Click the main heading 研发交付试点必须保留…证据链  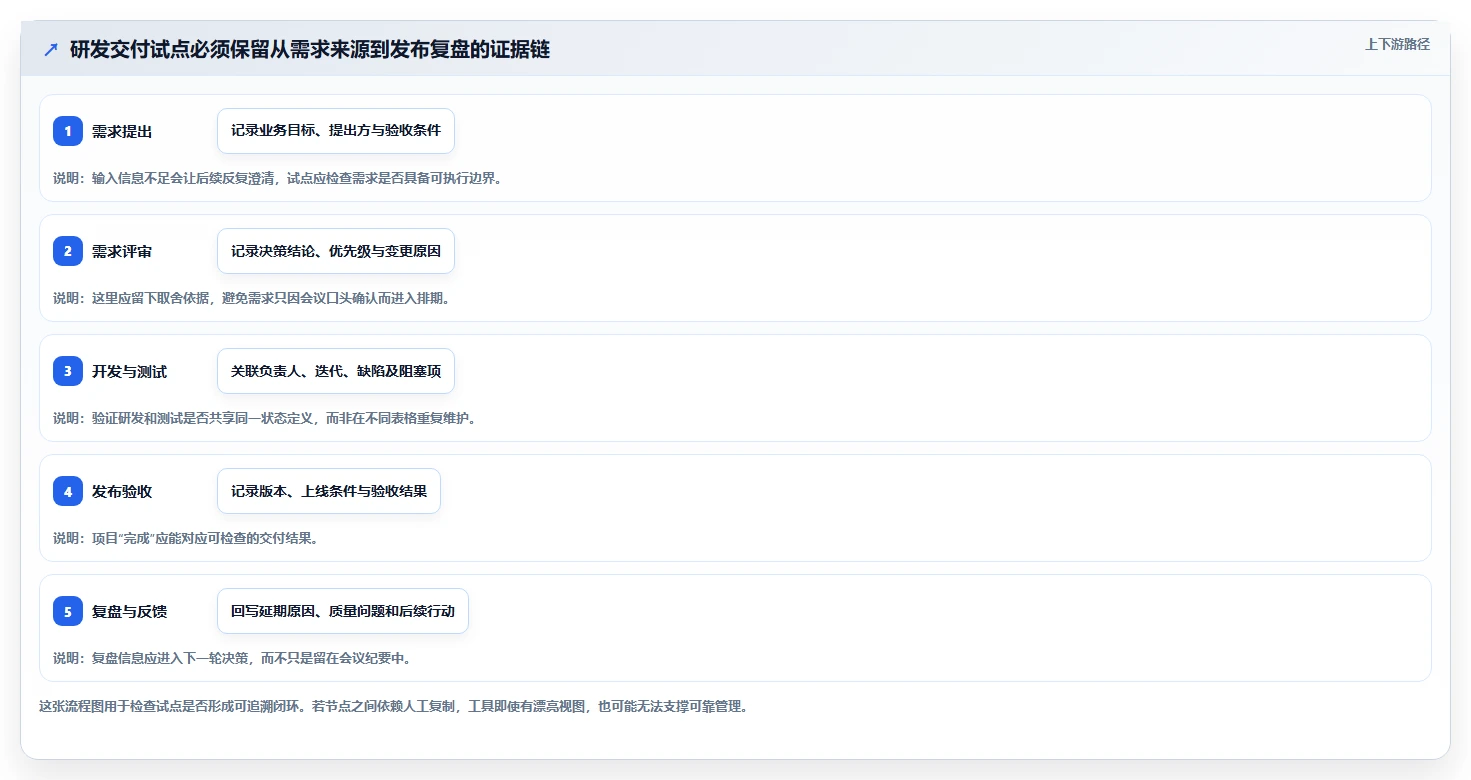point(310,49)
